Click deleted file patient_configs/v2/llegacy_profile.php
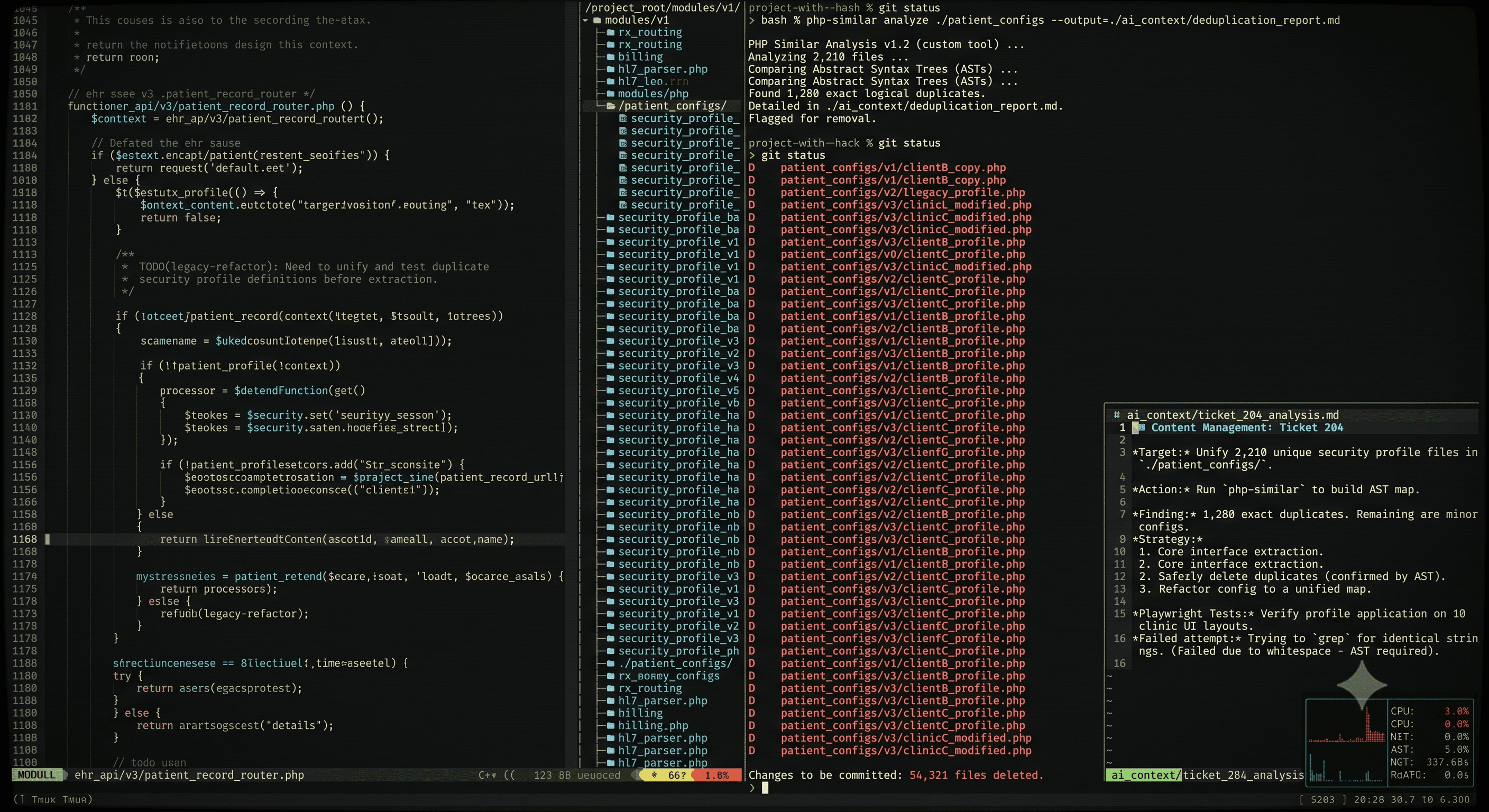 pos(902,192)
